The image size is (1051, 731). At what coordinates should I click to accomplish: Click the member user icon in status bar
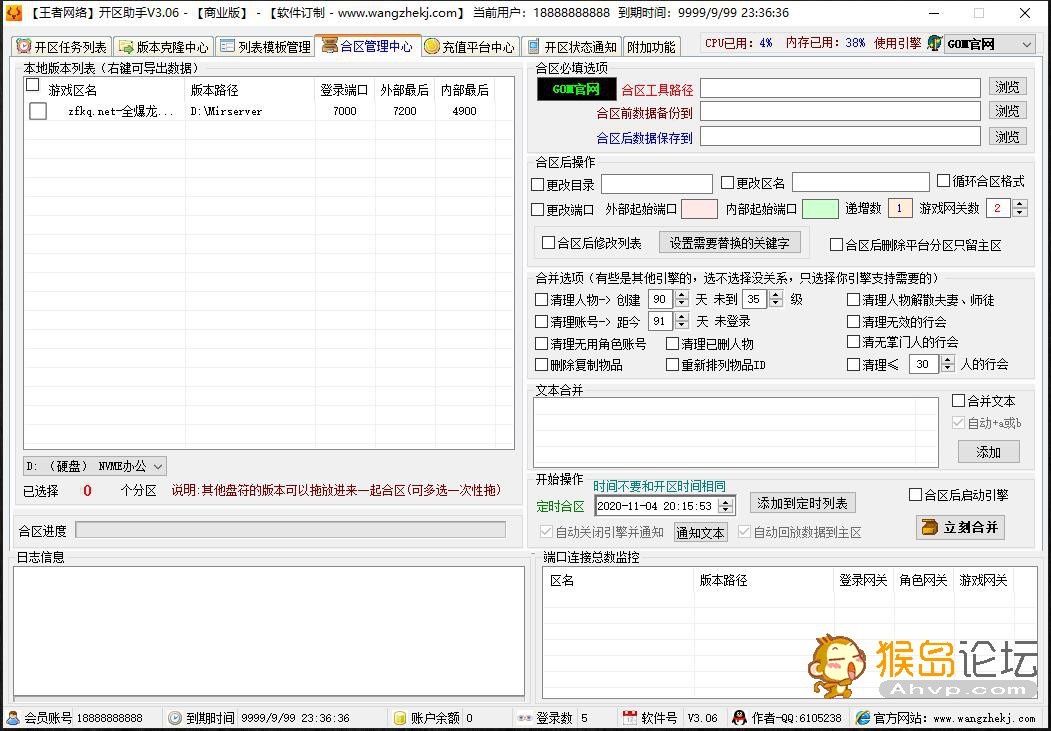pos(13,718)
